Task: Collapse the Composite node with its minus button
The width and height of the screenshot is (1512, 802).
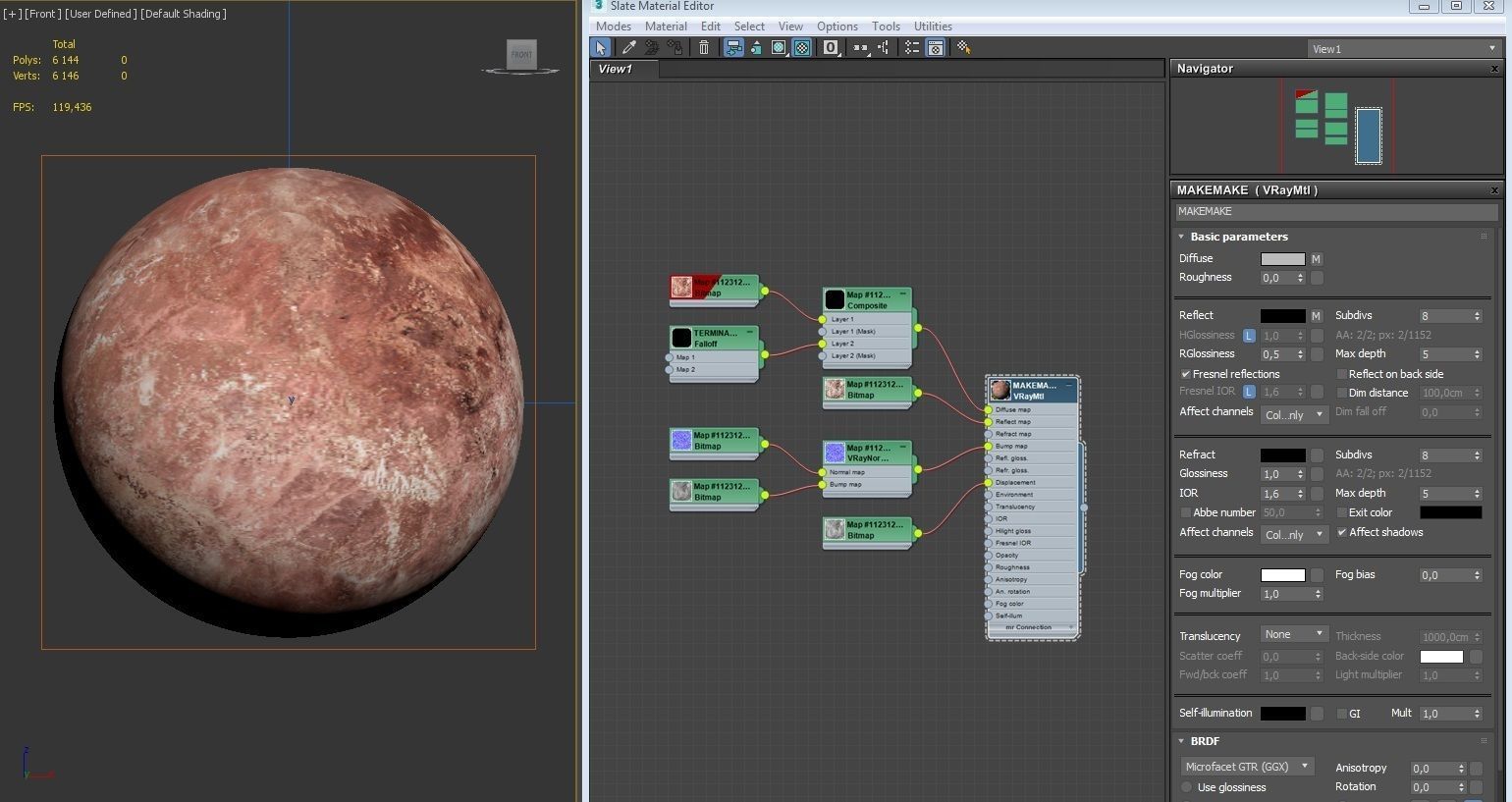Action: (903, 294)
